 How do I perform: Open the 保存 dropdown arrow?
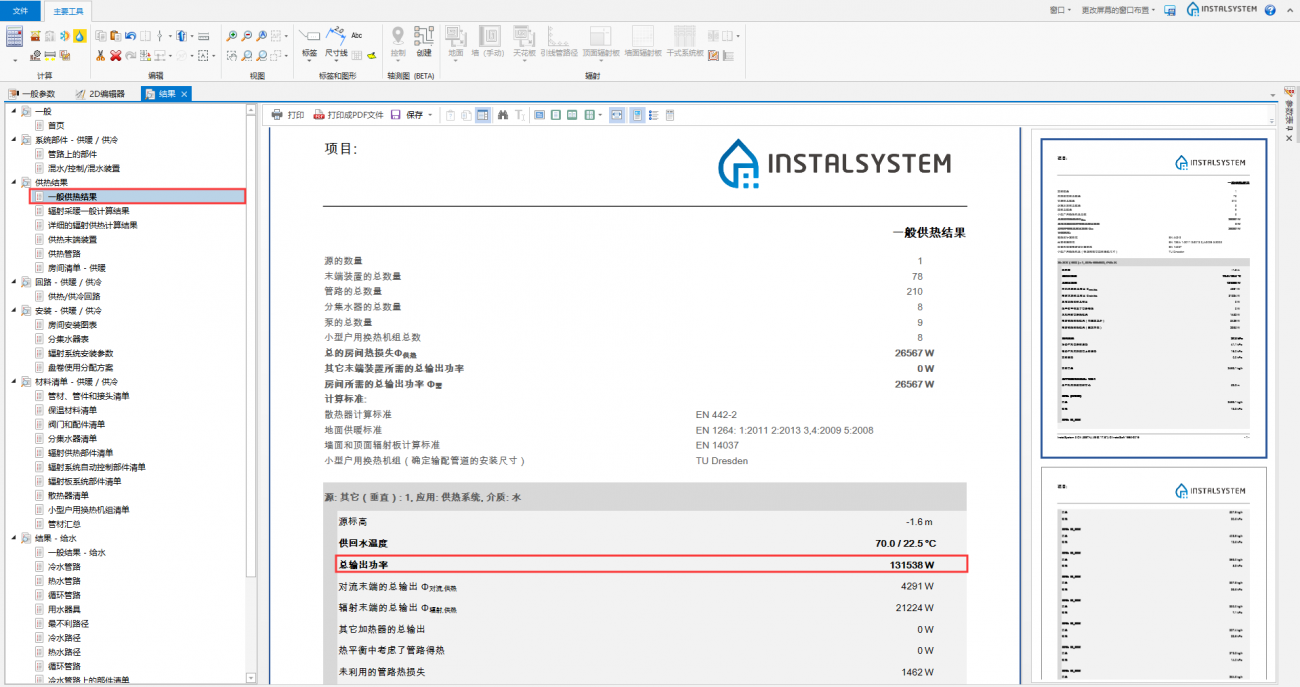(430, 115)
